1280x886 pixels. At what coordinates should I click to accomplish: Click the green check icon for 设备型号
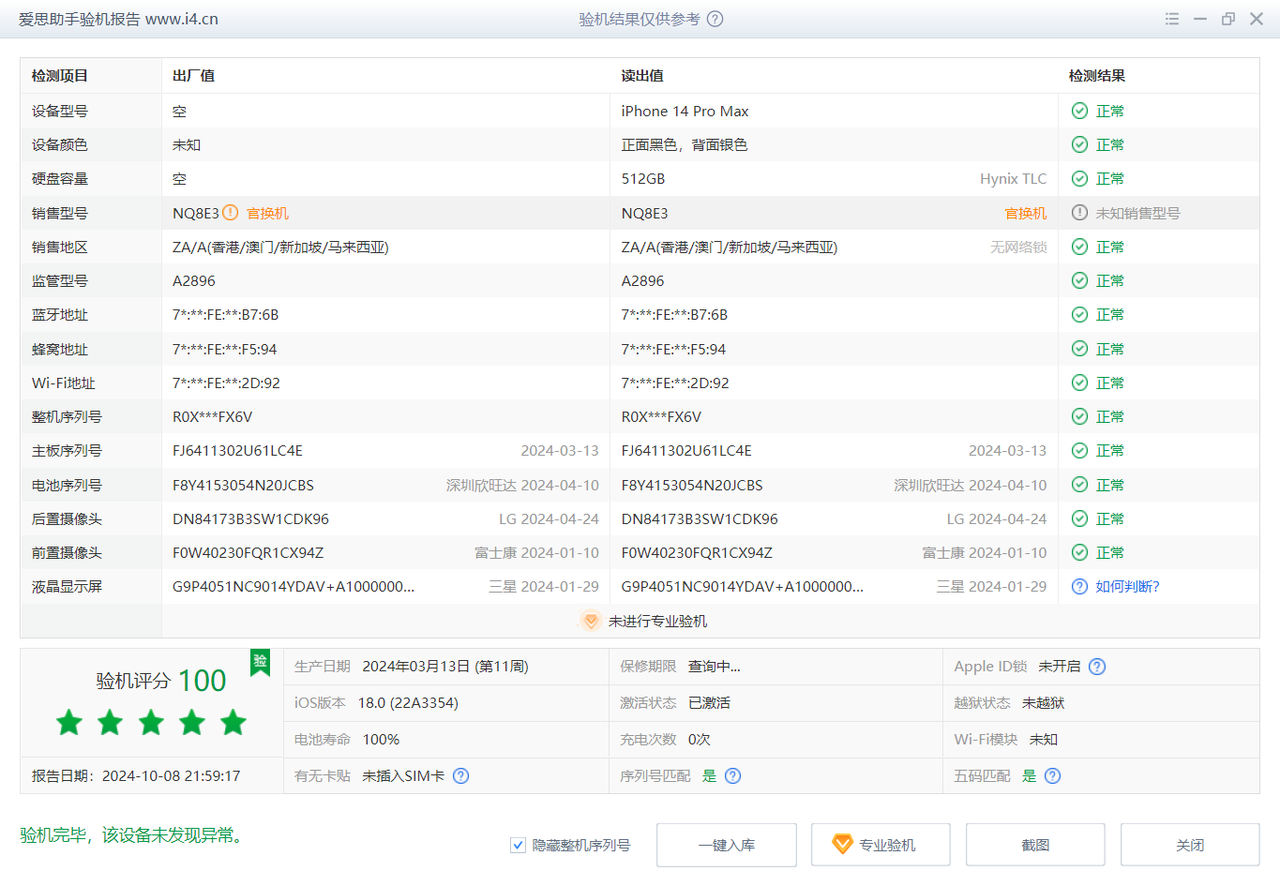coord(1079,111)
